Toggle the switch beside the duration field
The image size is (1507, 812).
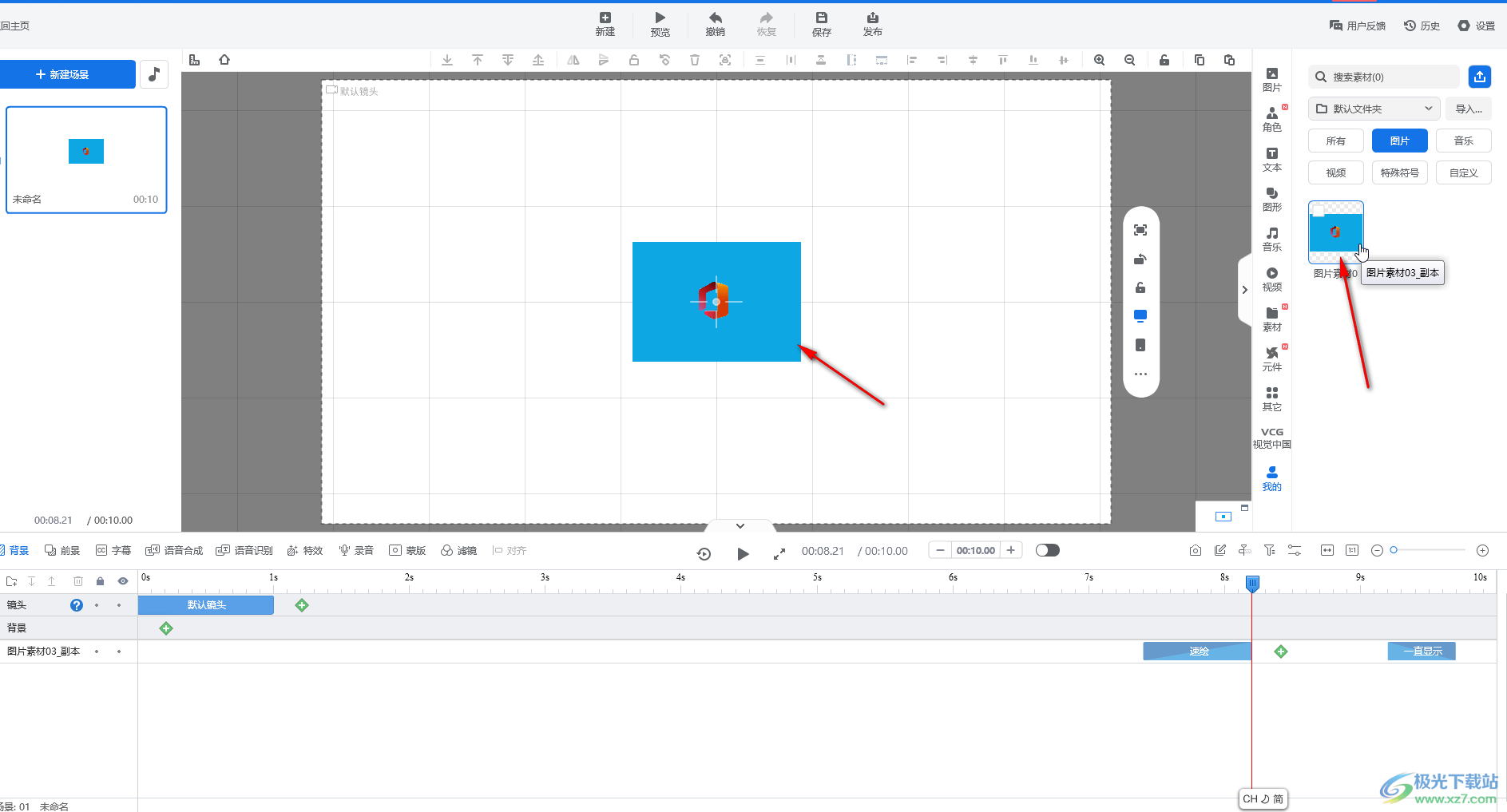pos(1047,550)
